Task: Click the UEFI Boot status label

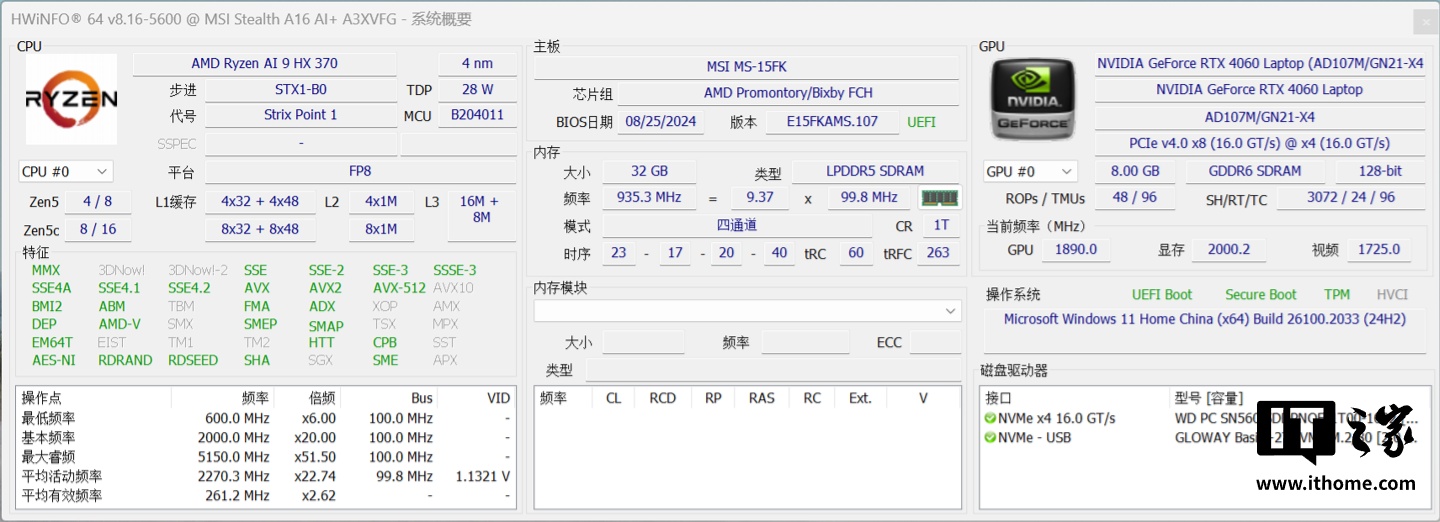Action: pyautogui.click(x=1161, y=295)
